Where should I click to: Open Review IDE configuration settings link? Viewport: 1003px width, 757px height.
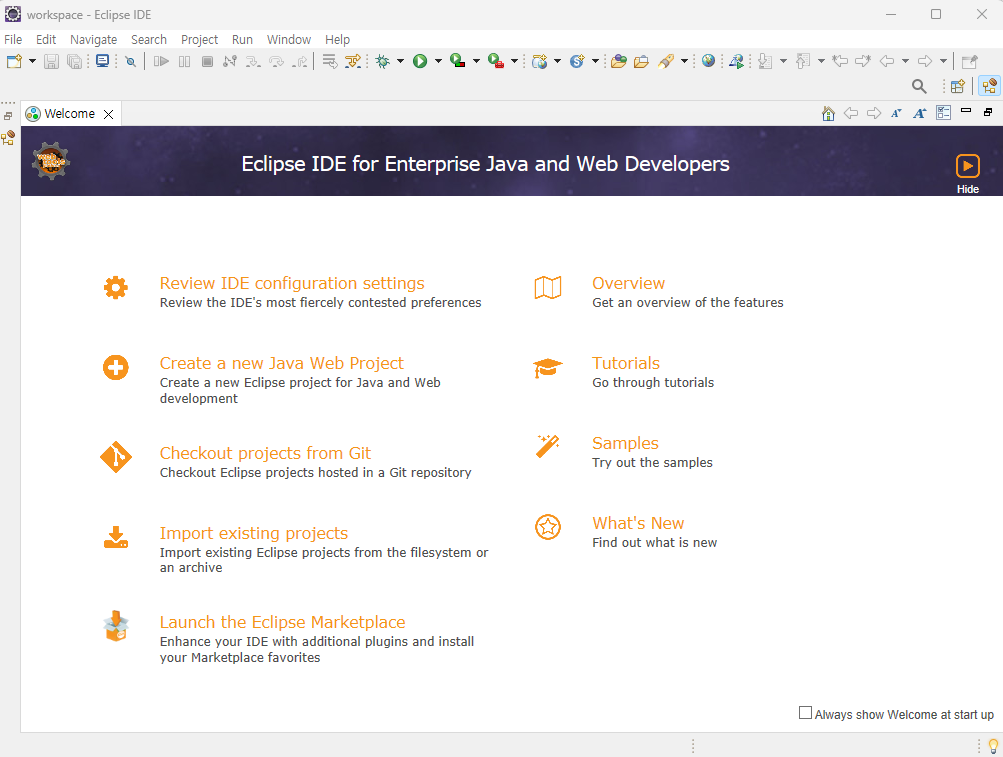292,283
